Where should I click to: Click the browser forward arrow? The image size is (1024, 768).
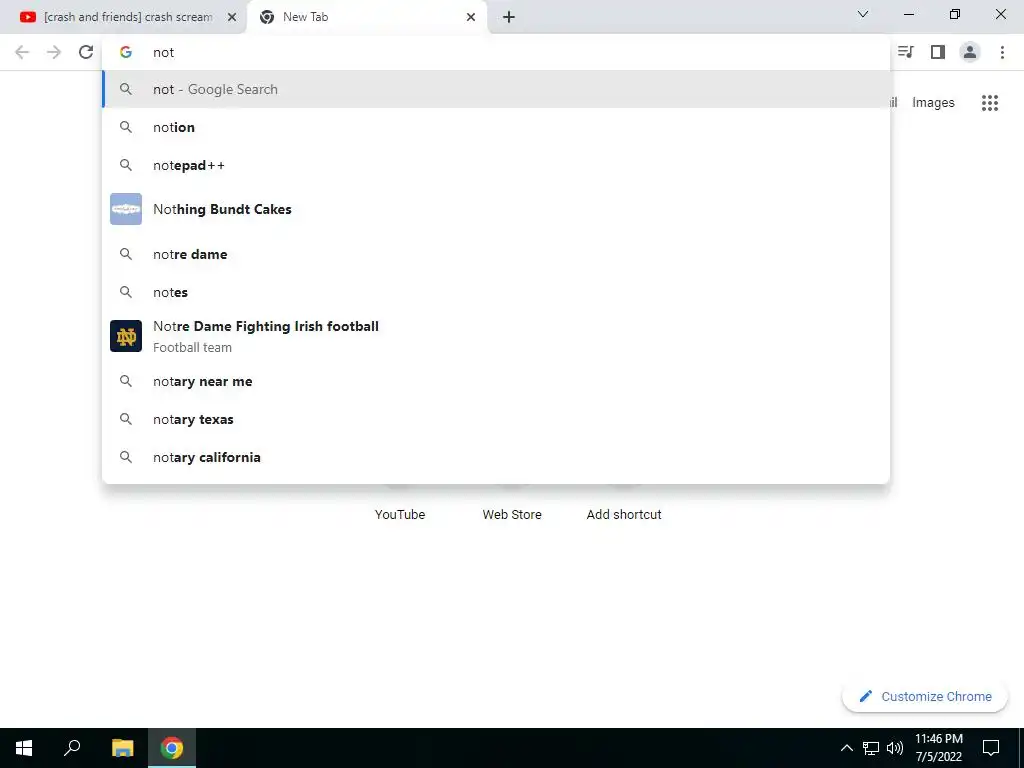coord(54,52)
